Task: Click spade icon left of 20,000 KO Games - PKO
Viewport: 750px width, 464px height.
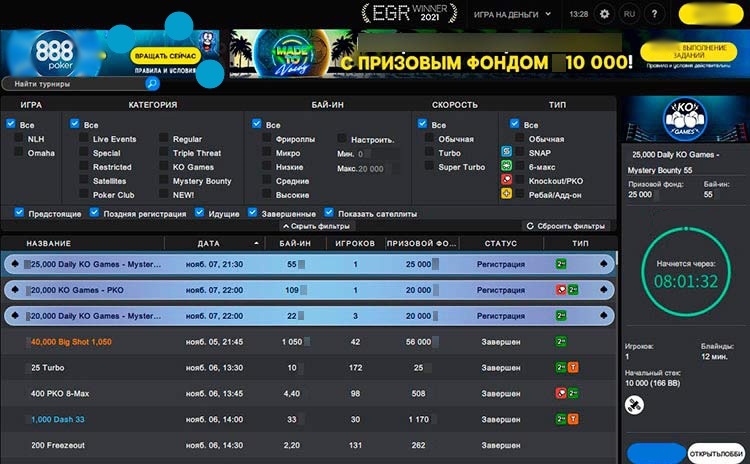Action: point(15,289)
